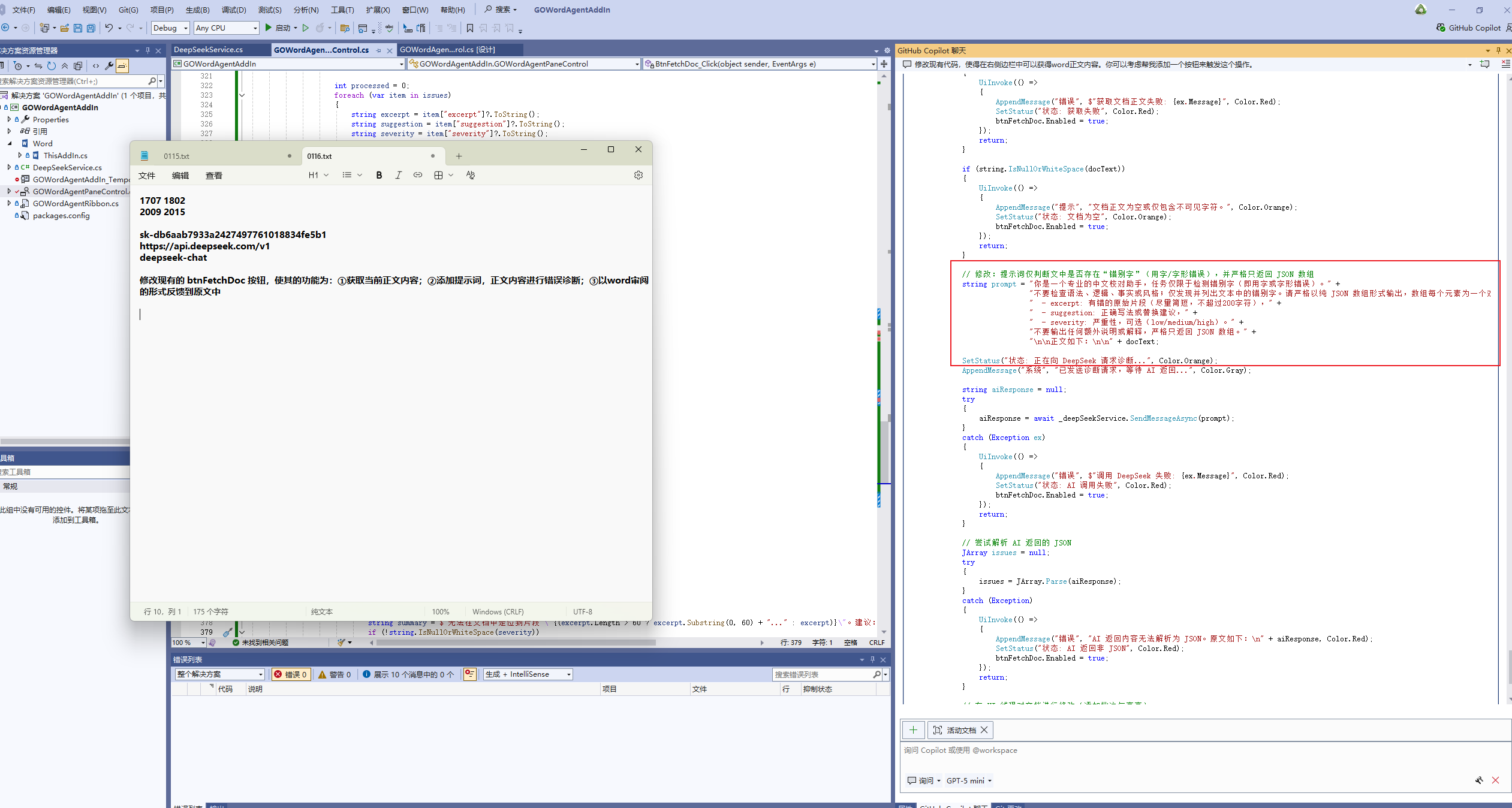Open the Debug configuration dropdown
The width and height of the screenshot is (1512, 808).
tap(170, 28)
